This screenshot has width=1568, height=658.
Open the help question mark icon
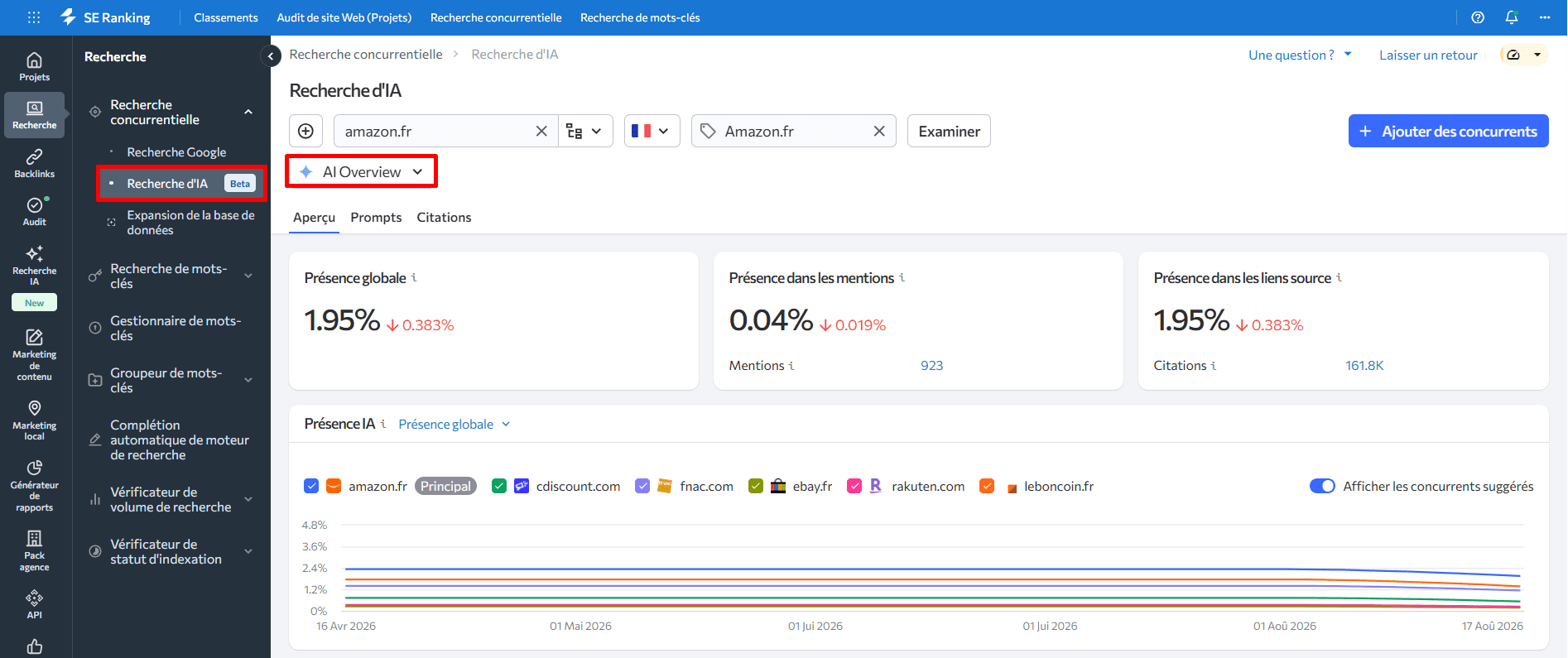point(1478,17)
